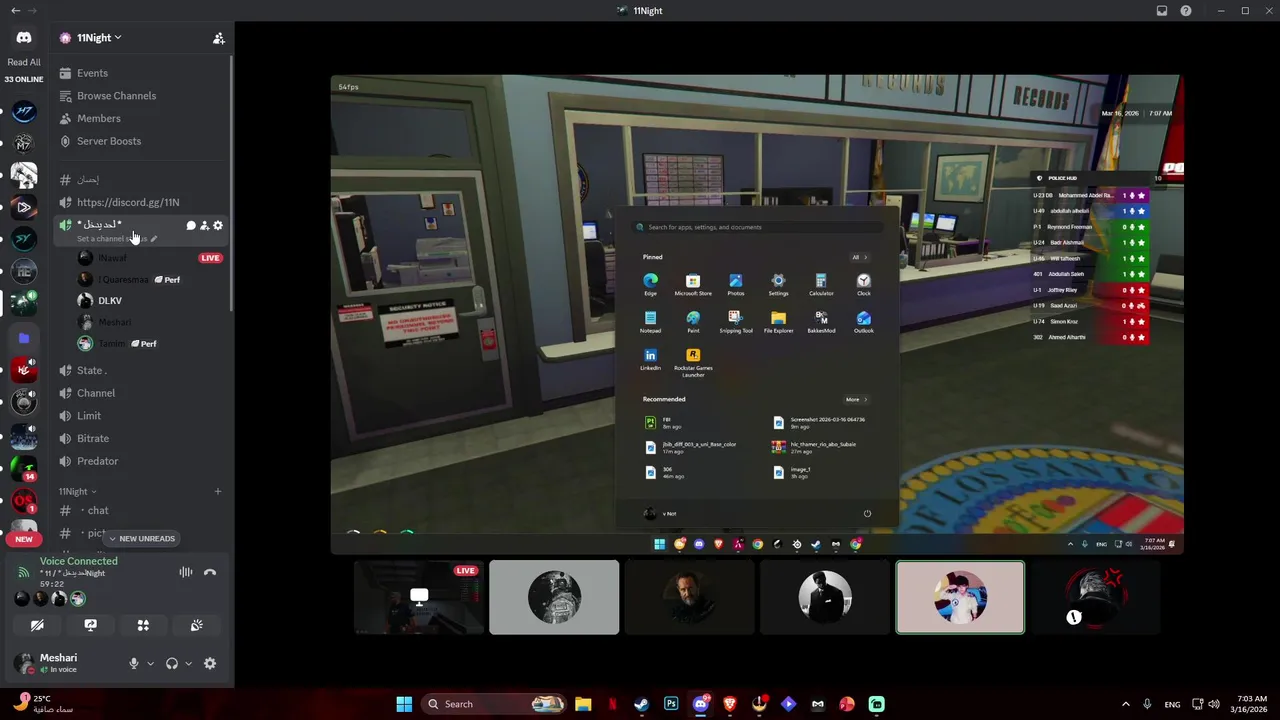Click Read All servers
Screen dimensions: 1280x720
coord(24,62)
